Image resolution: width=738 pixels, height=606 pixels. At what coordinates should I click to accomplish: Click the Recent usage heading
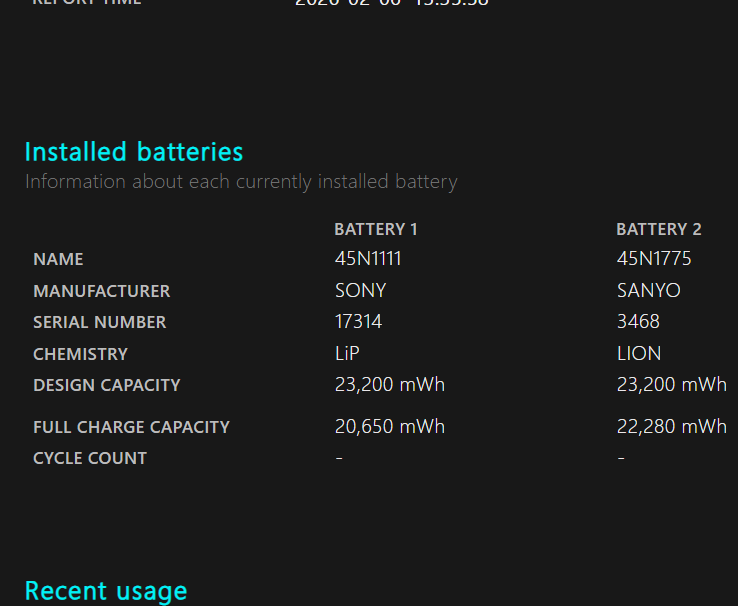[105, 591]
